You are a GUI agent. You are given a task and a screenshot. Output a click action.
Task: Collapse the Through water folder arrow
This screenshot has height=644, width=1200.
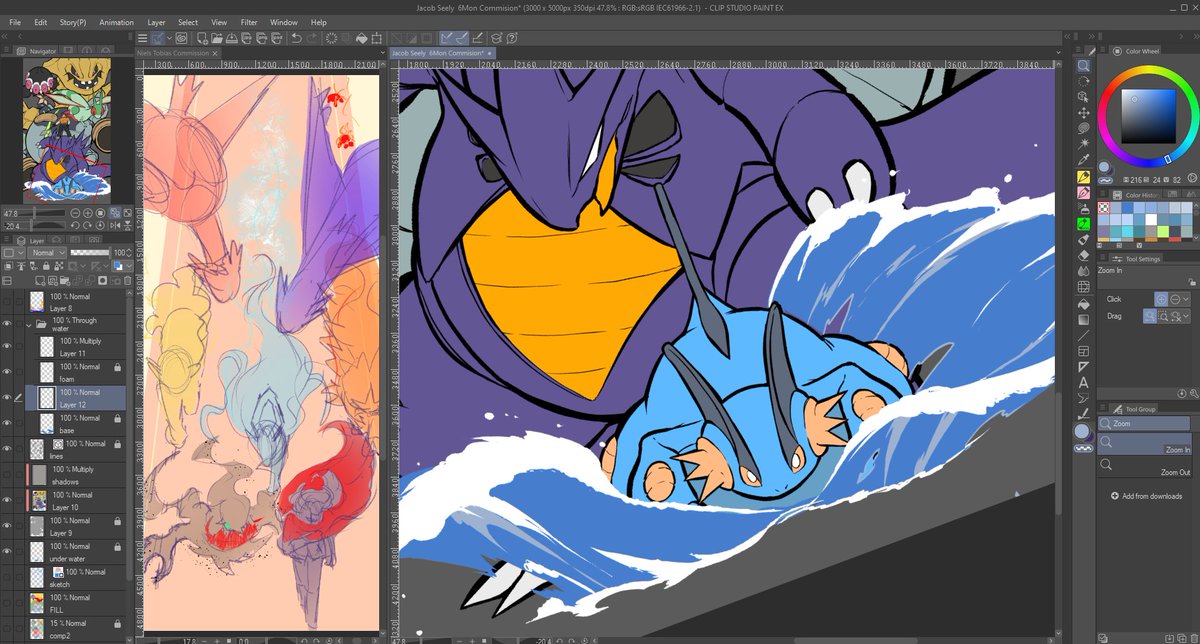(x=30, y=324)
